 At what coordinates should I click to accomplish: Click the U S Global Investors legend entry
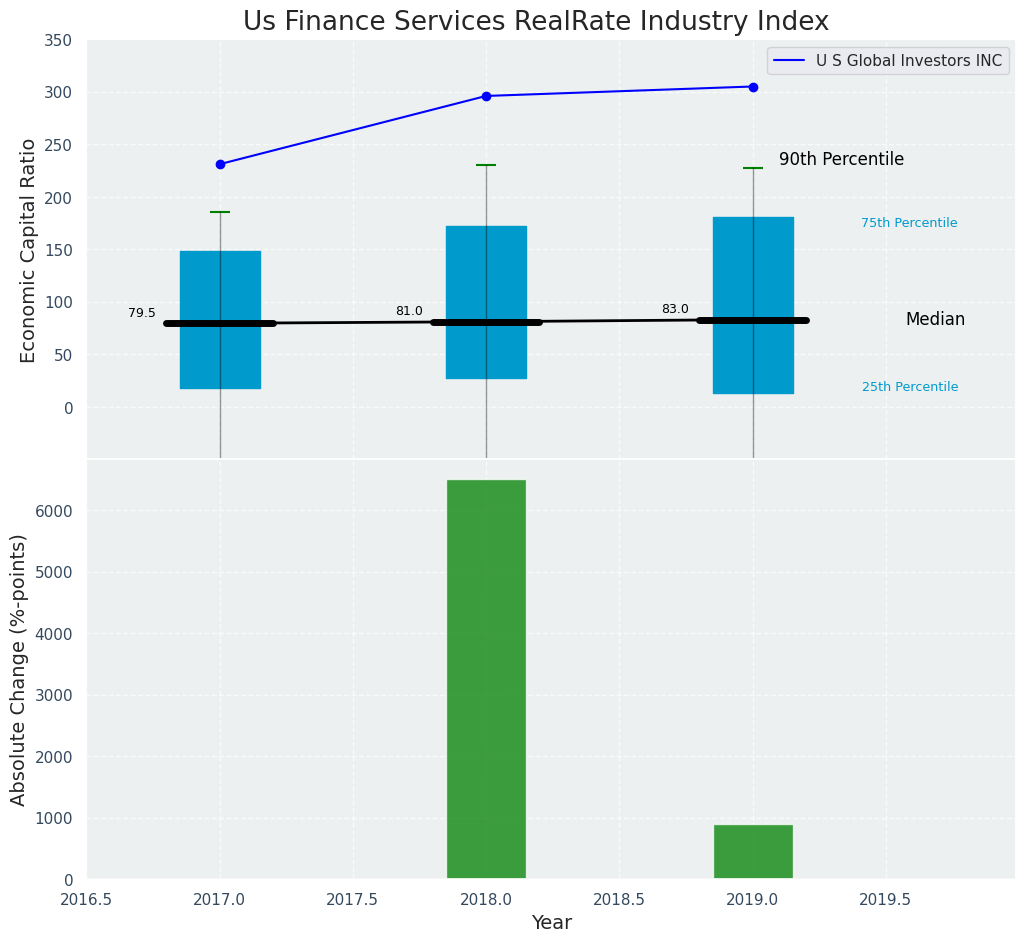pos(908,61)
